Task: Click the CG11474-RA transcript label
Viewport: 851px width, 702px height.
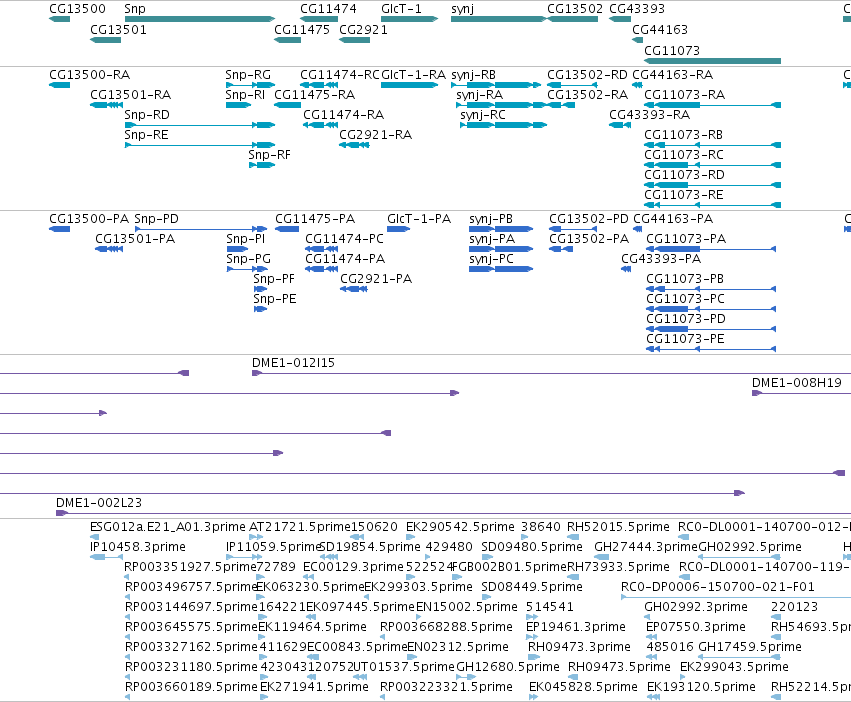Action: click(x=343, y=115)
